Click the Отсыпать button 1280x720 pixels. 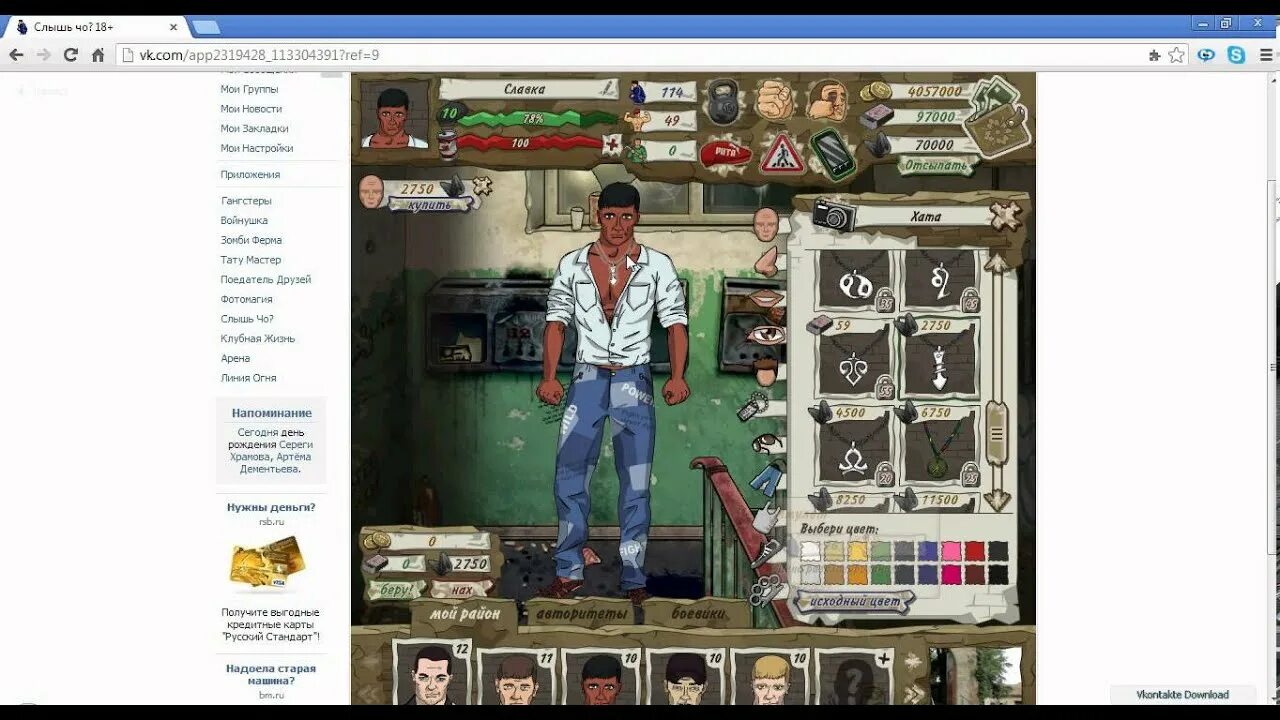tap(937, 165)
